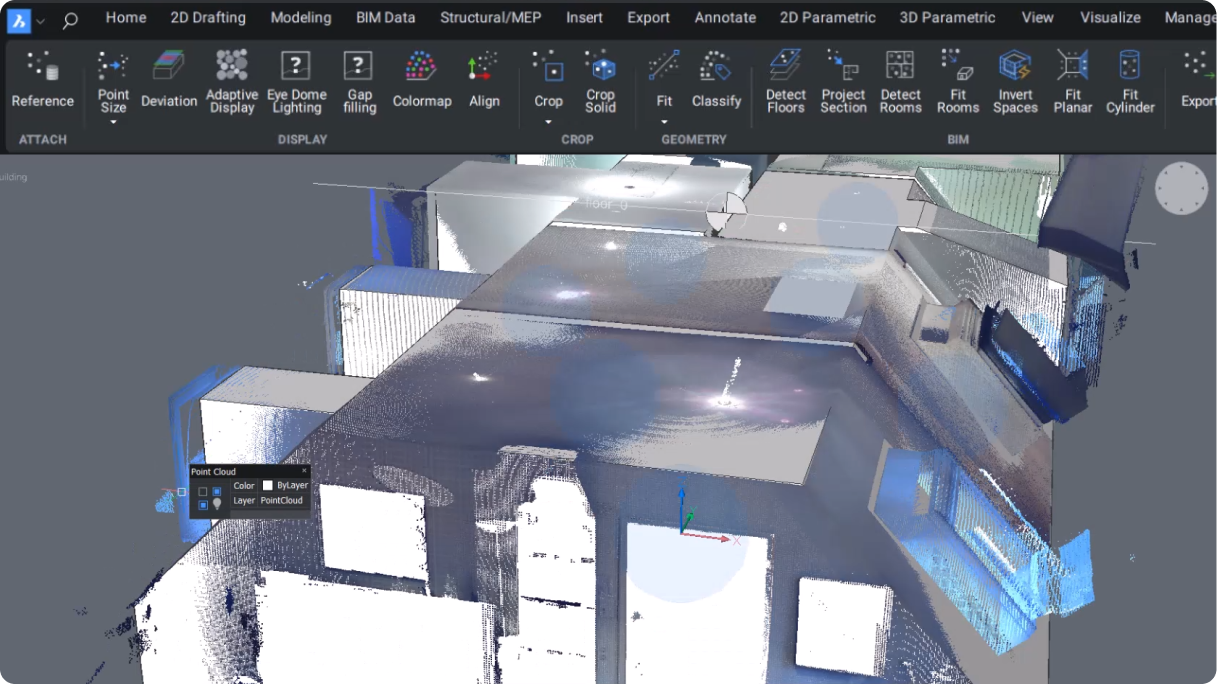Select the Classify geometry tool
The width and height of the screenshot is (1217, 684).
(716, 80)
